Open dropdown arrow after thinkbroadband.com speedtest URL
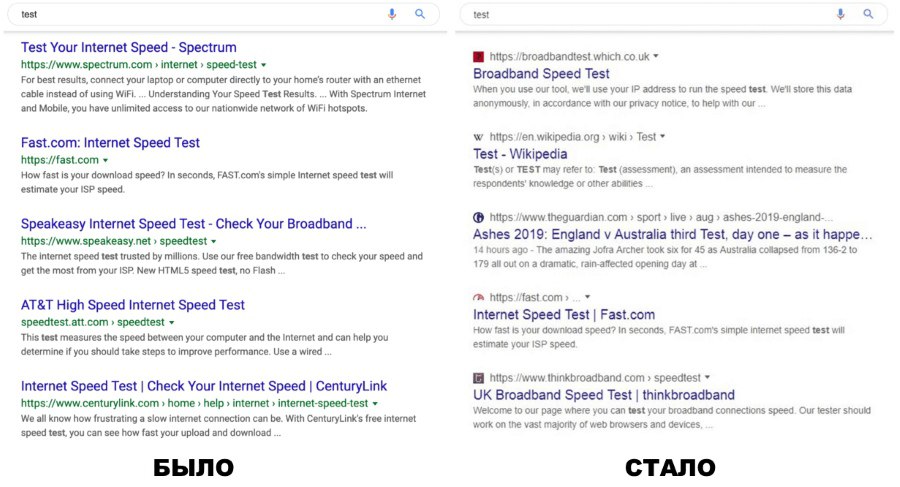 (x=707, y=377)
